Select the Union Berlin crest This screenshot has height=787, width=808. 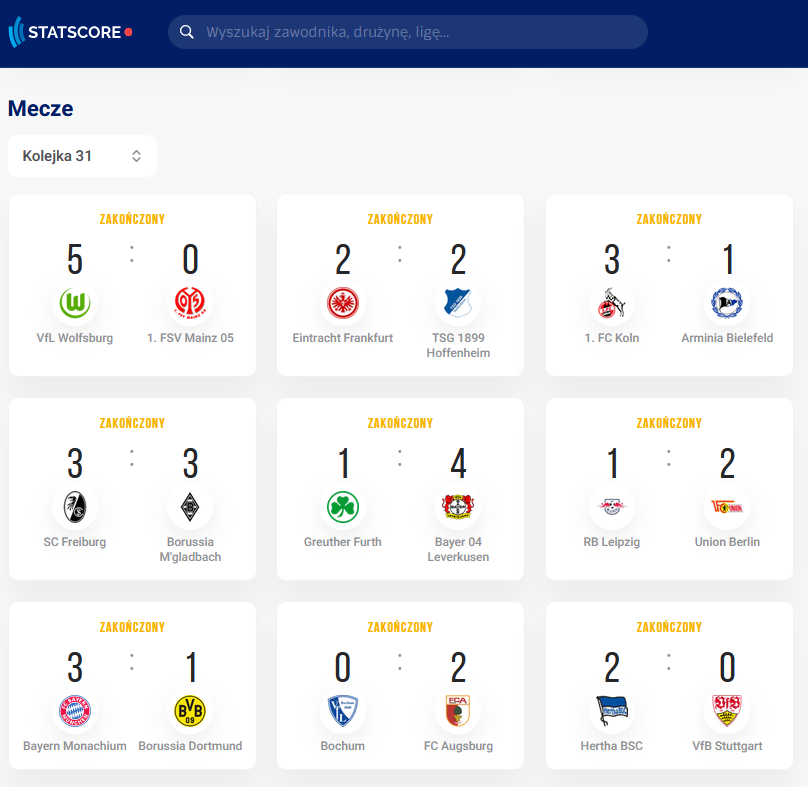point(727,507)
